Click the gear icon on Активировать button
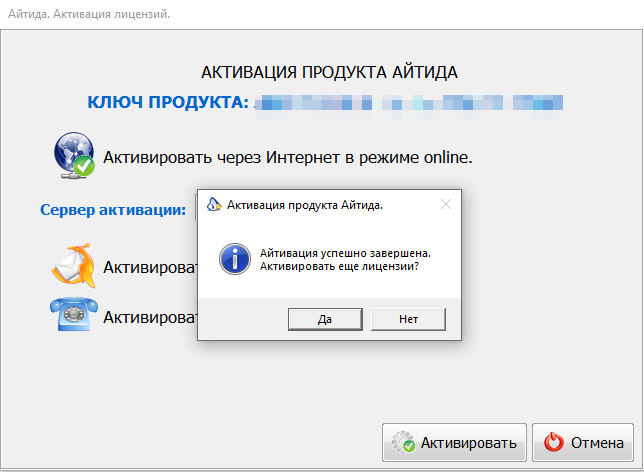The width and height of the screenshot is (644, 472). pyautogui.click(x=403, y=442)
